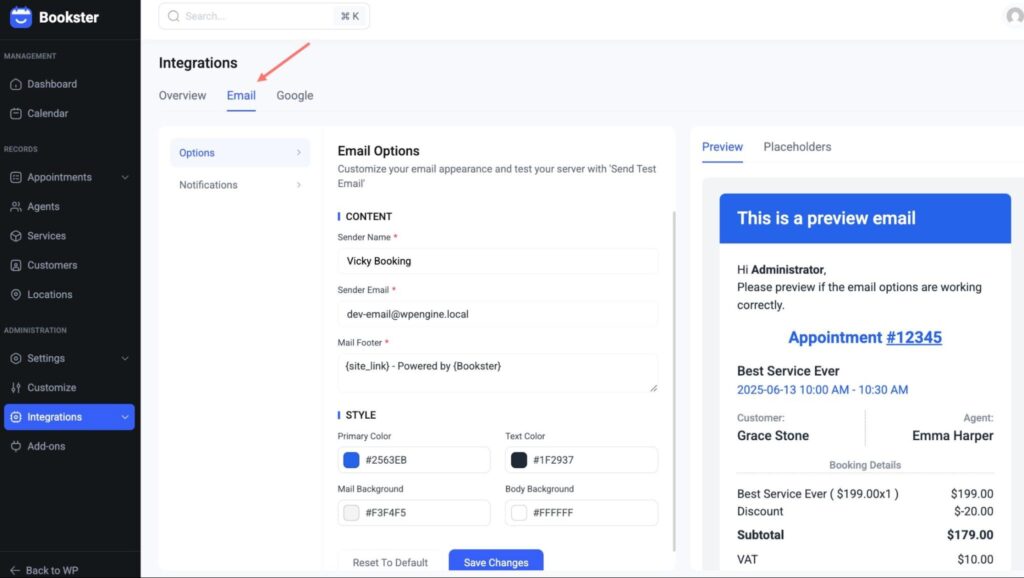The image size is (1024, 578).
Task: Click the Email Options panel scrollbar
Action: pos(673,382)
